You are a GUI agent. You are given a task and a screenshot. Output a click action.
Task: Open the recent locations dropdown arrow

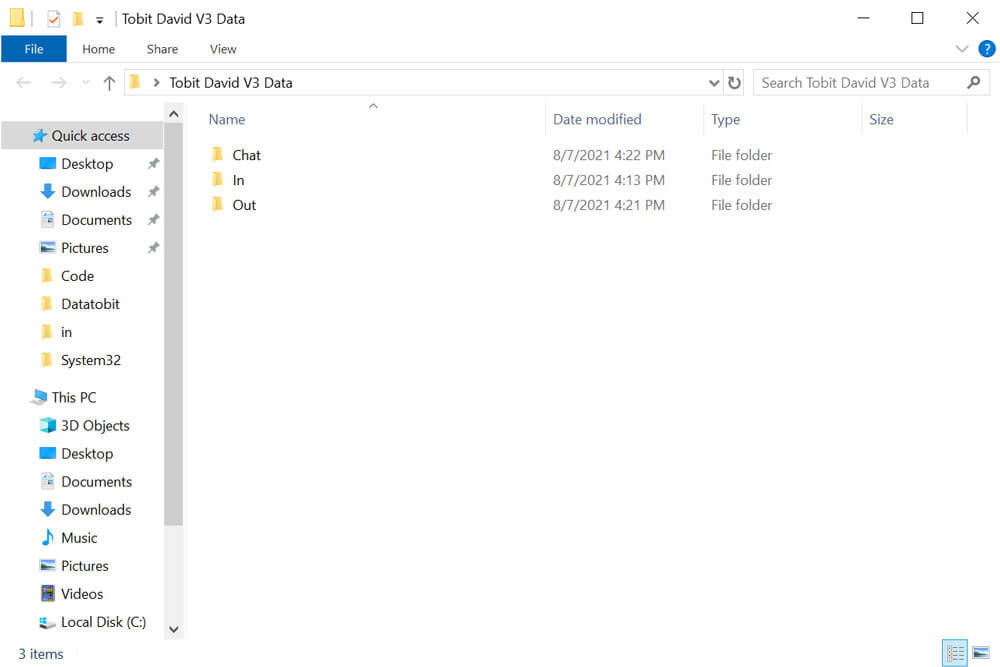[85, 83]
